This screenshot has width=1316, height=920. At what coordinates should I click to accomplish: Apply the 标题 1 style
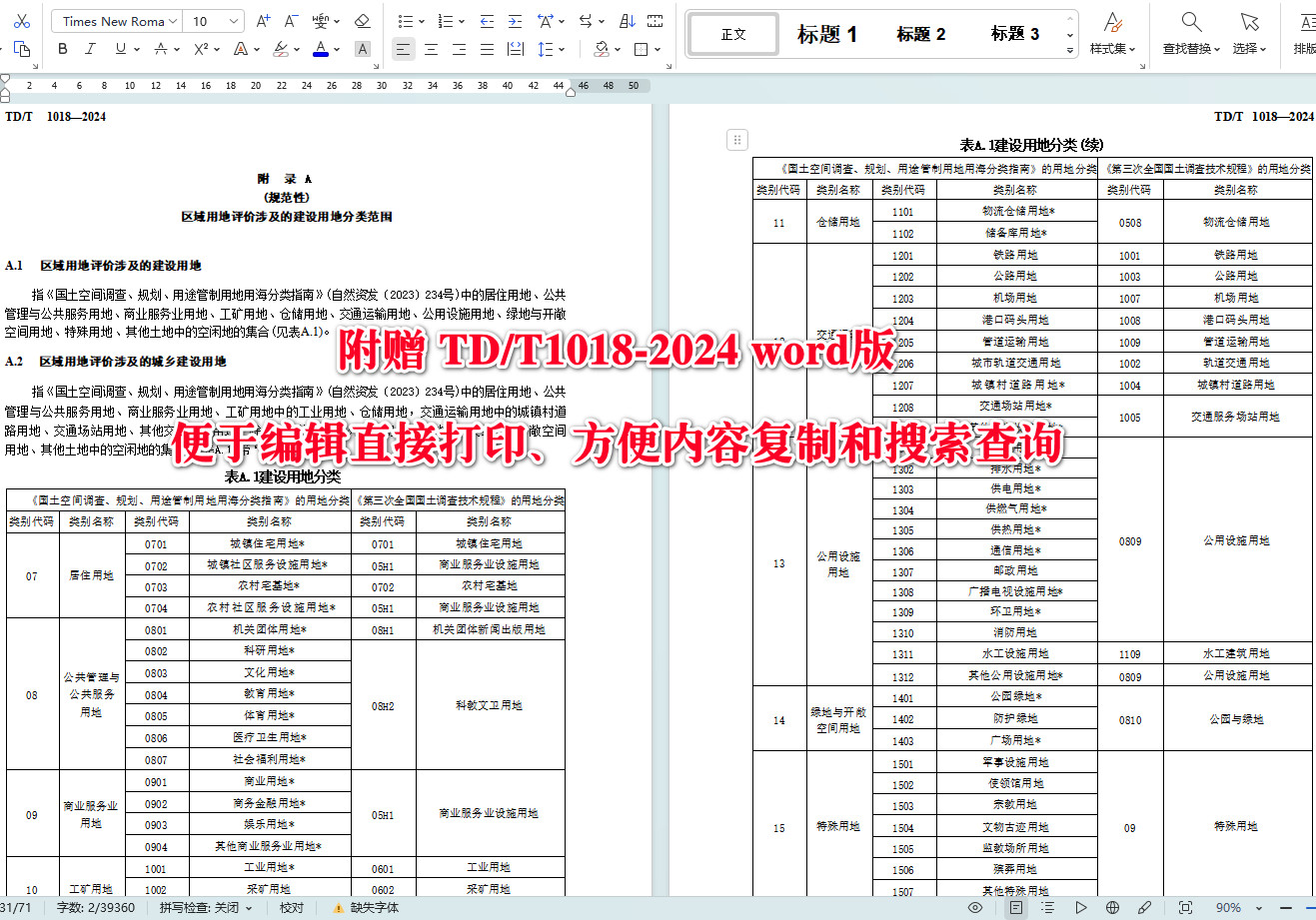click(x=826, y=34)
